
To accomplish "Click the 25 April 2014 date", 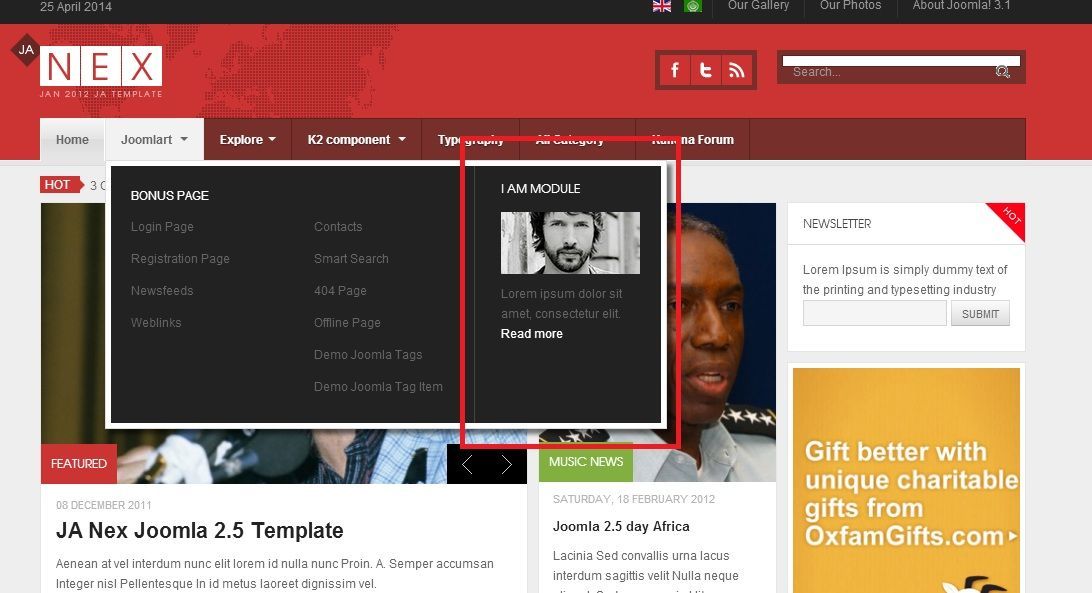I will pyautogui.click(x=76, y=6).
